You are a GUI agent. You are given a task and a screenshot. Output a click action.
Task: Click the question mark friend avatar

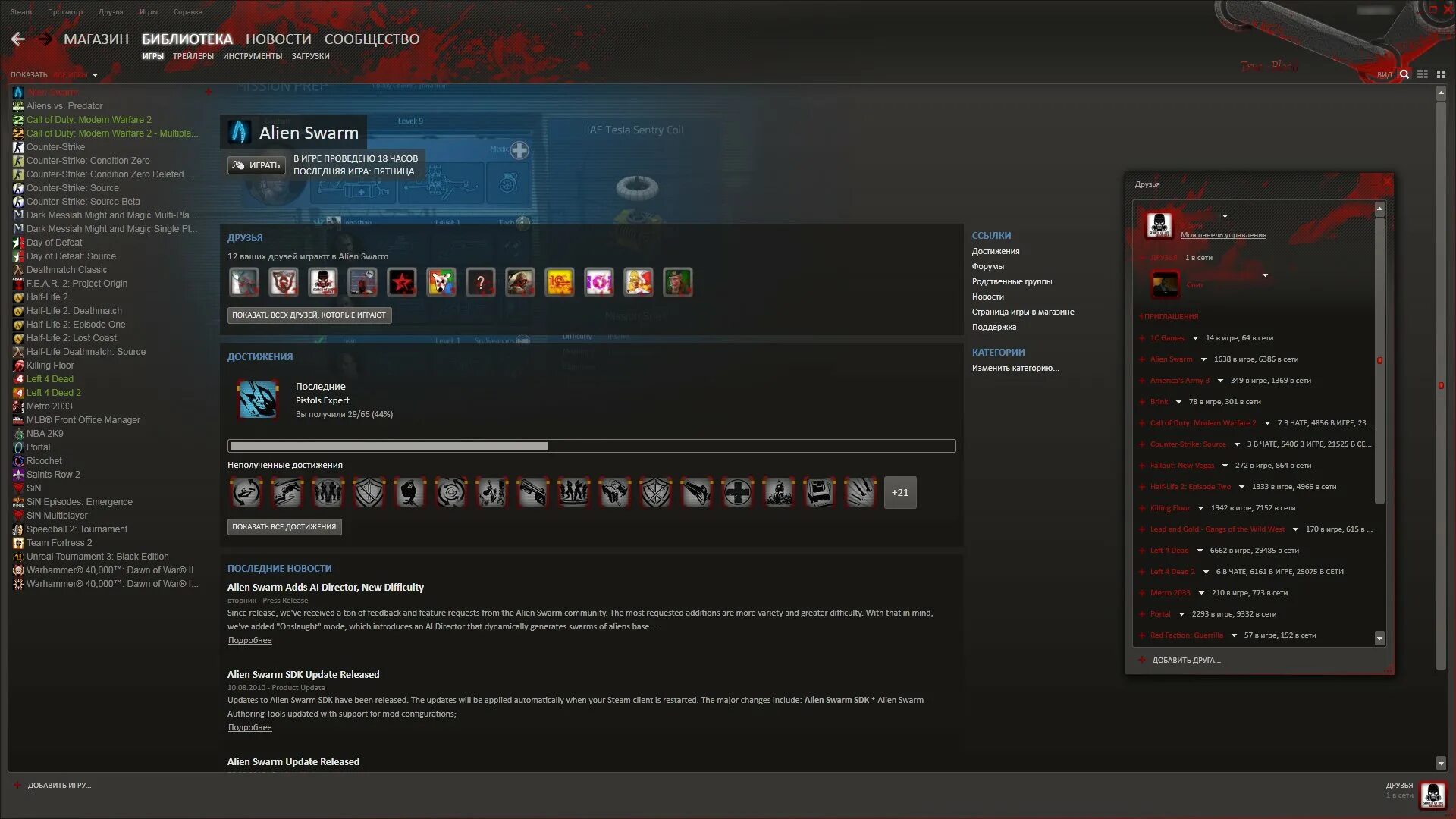(x=481, y=283)
